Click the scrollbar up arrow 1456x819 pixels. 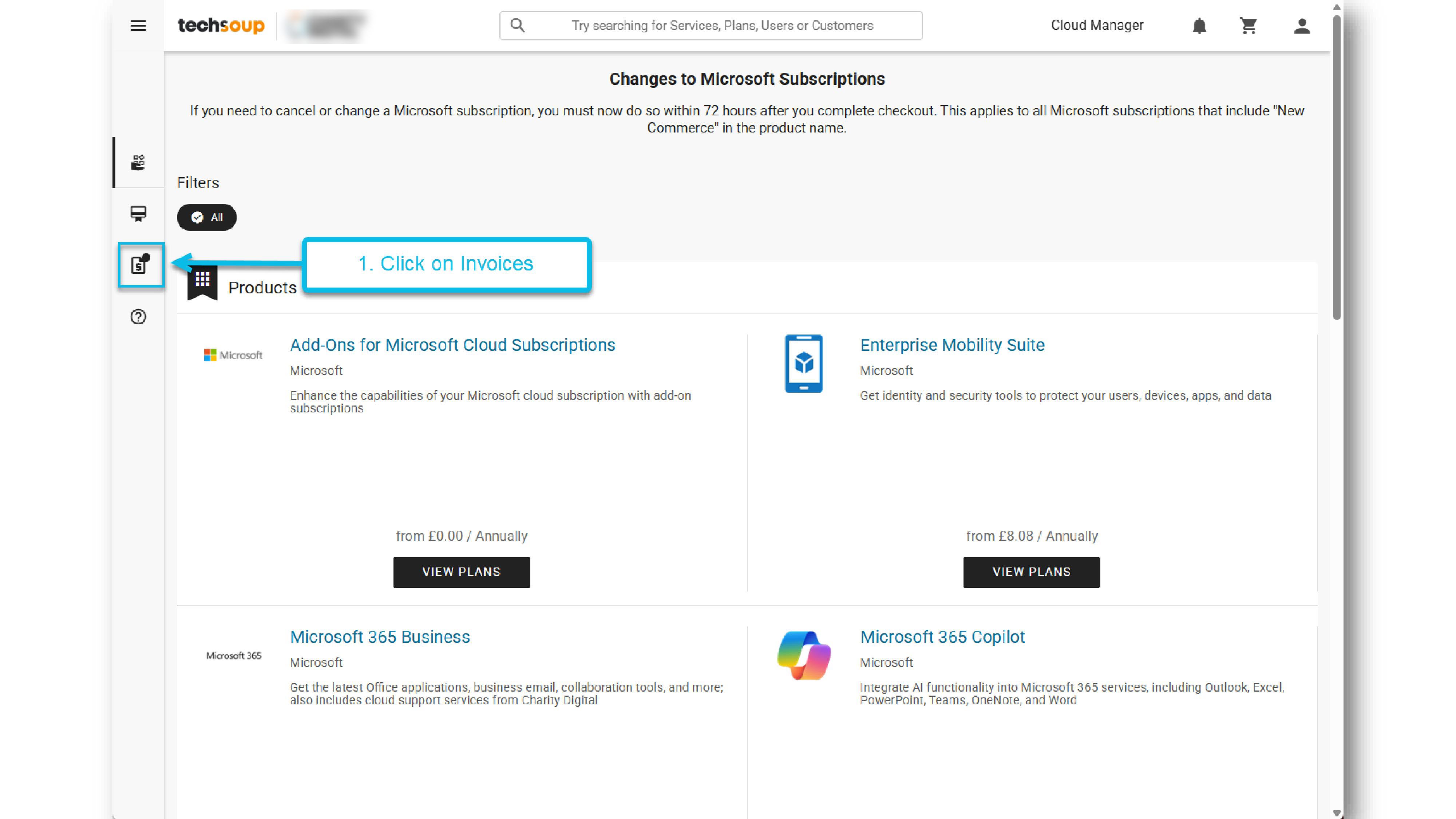pos(1336,7)
